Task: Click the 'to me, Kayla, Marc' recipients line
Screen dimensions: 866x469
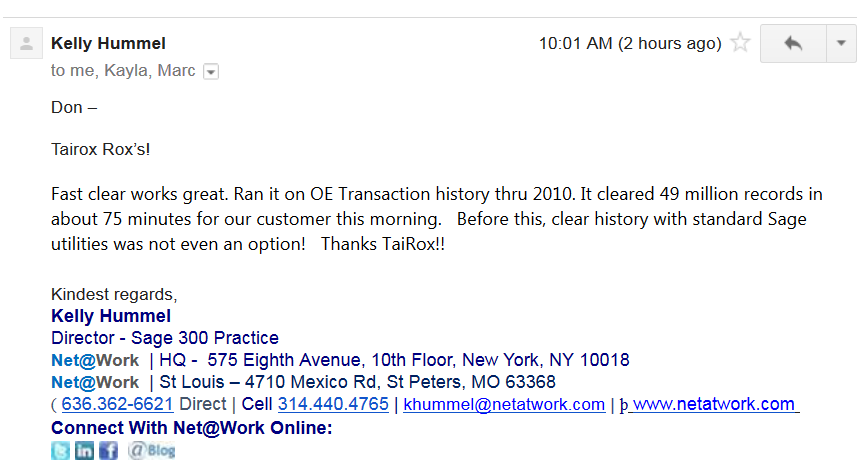Action: coord(123,71)
